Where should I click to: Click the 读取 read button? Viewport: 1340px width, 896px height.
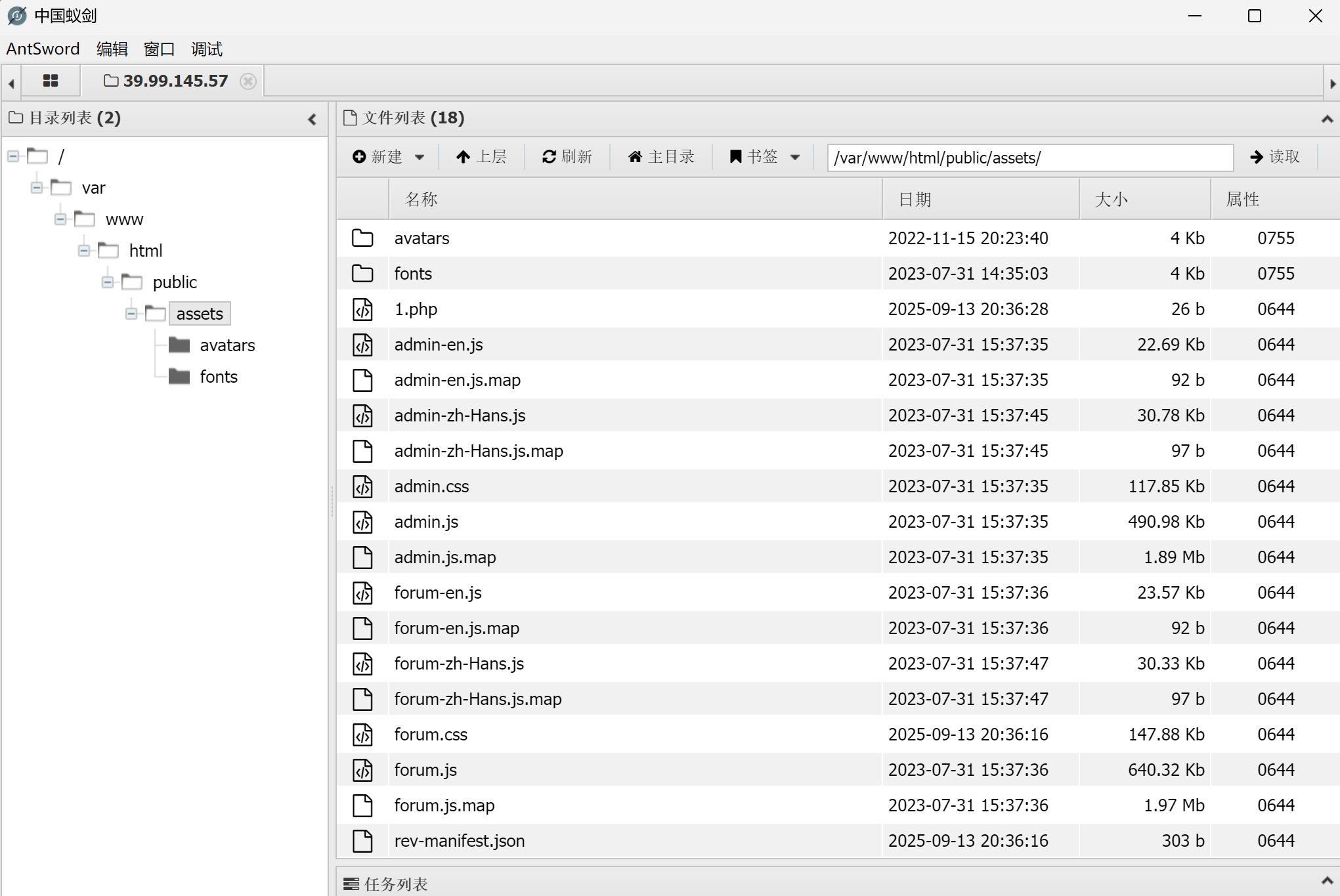click(x=1274, y=157)
